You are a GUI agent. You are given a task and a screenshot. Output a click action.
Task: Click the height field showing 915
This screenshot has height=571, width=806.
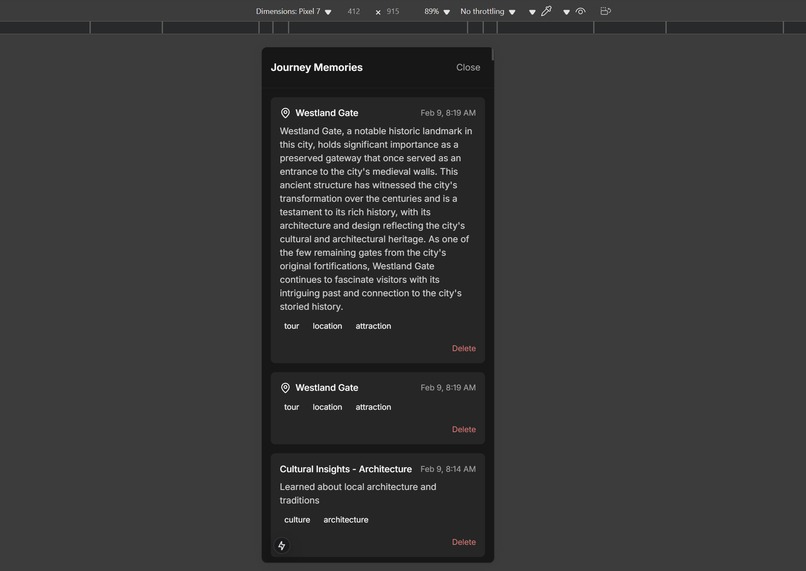click(393, 11)
